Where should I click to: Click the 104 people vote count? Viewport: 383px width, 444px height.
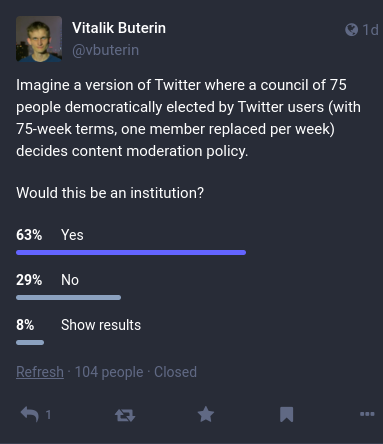(x=109, y=372)
